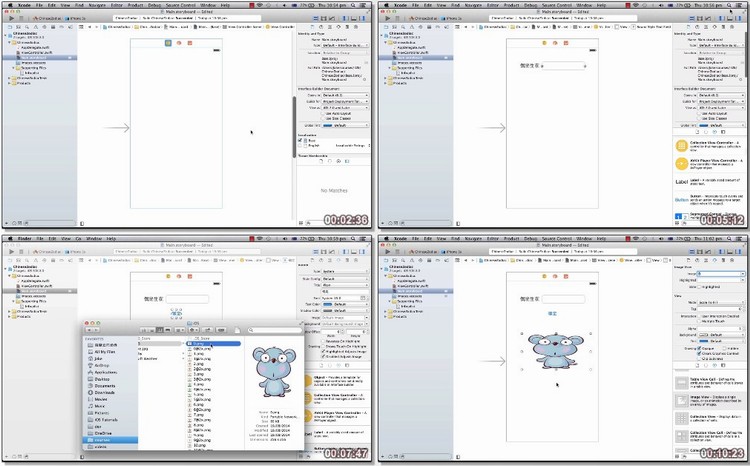Toggle navigator pane toolbar button in 00:10:23 frame
The image size is (750, 466).
[721, 252]
